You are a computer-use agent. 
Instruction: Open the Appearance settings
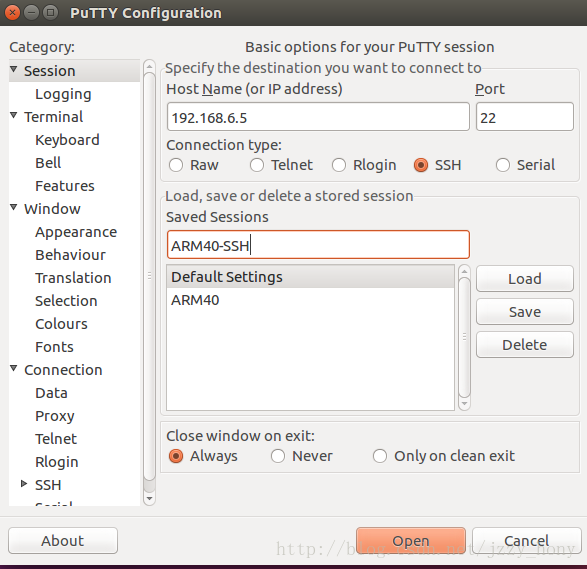(76, 232)
